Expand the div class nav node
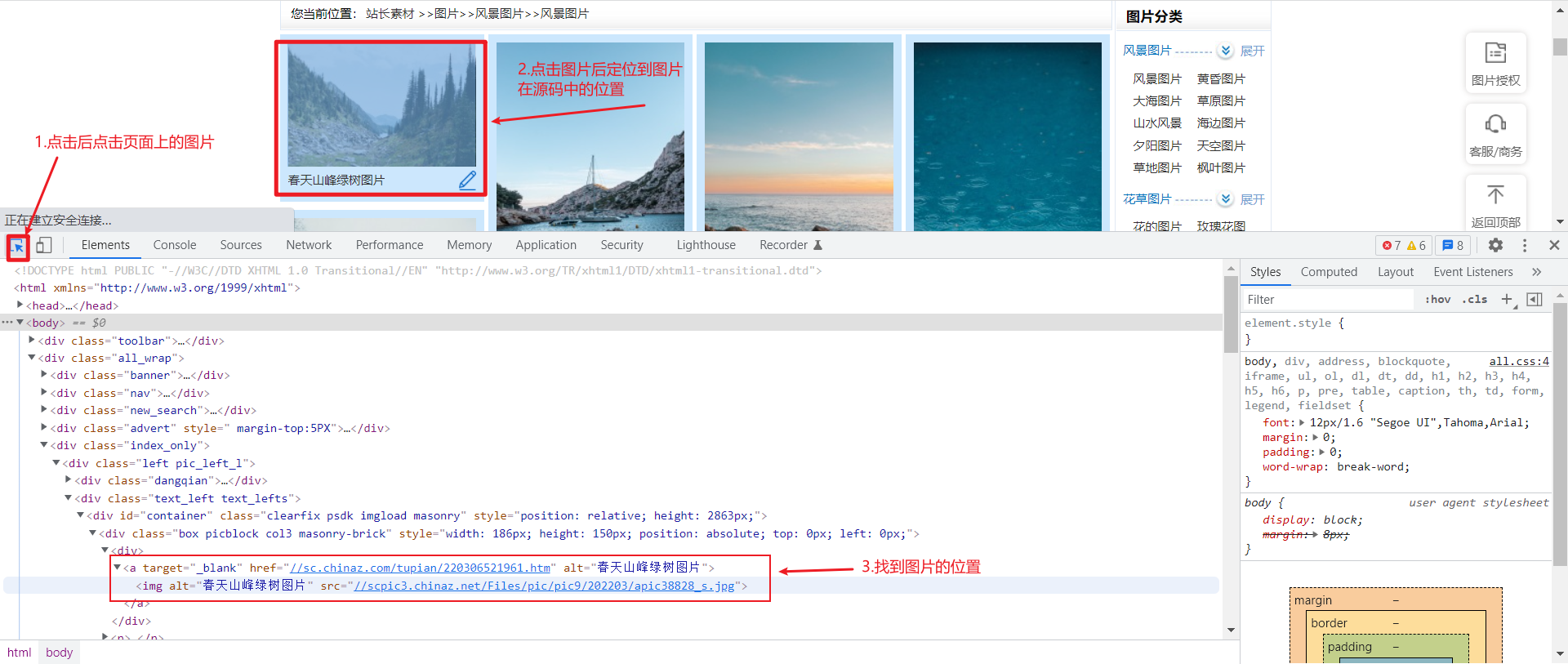 44,393
